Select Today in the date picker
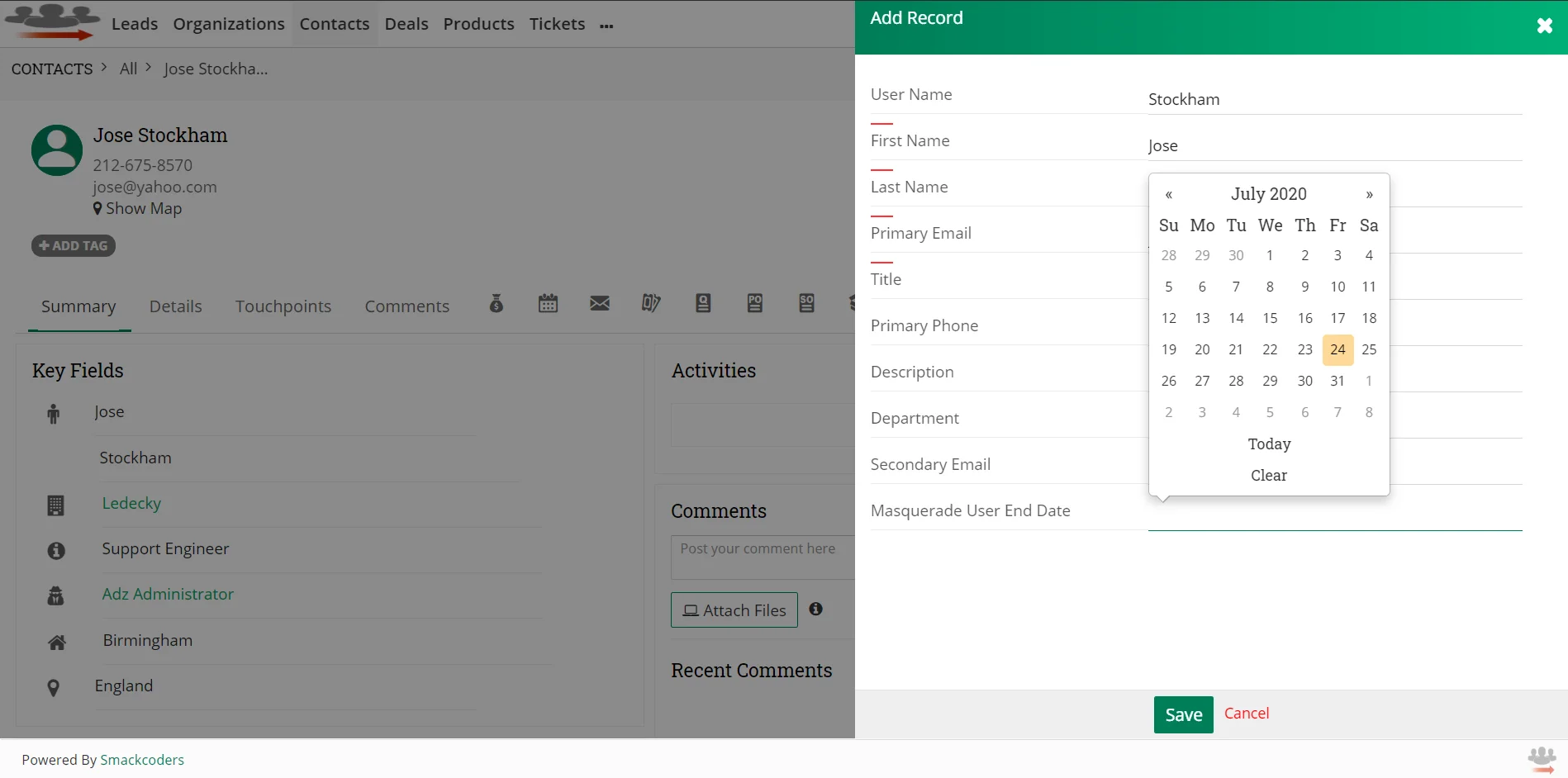This screenshot has height=778, width=1568. (x=1269, y=444)
